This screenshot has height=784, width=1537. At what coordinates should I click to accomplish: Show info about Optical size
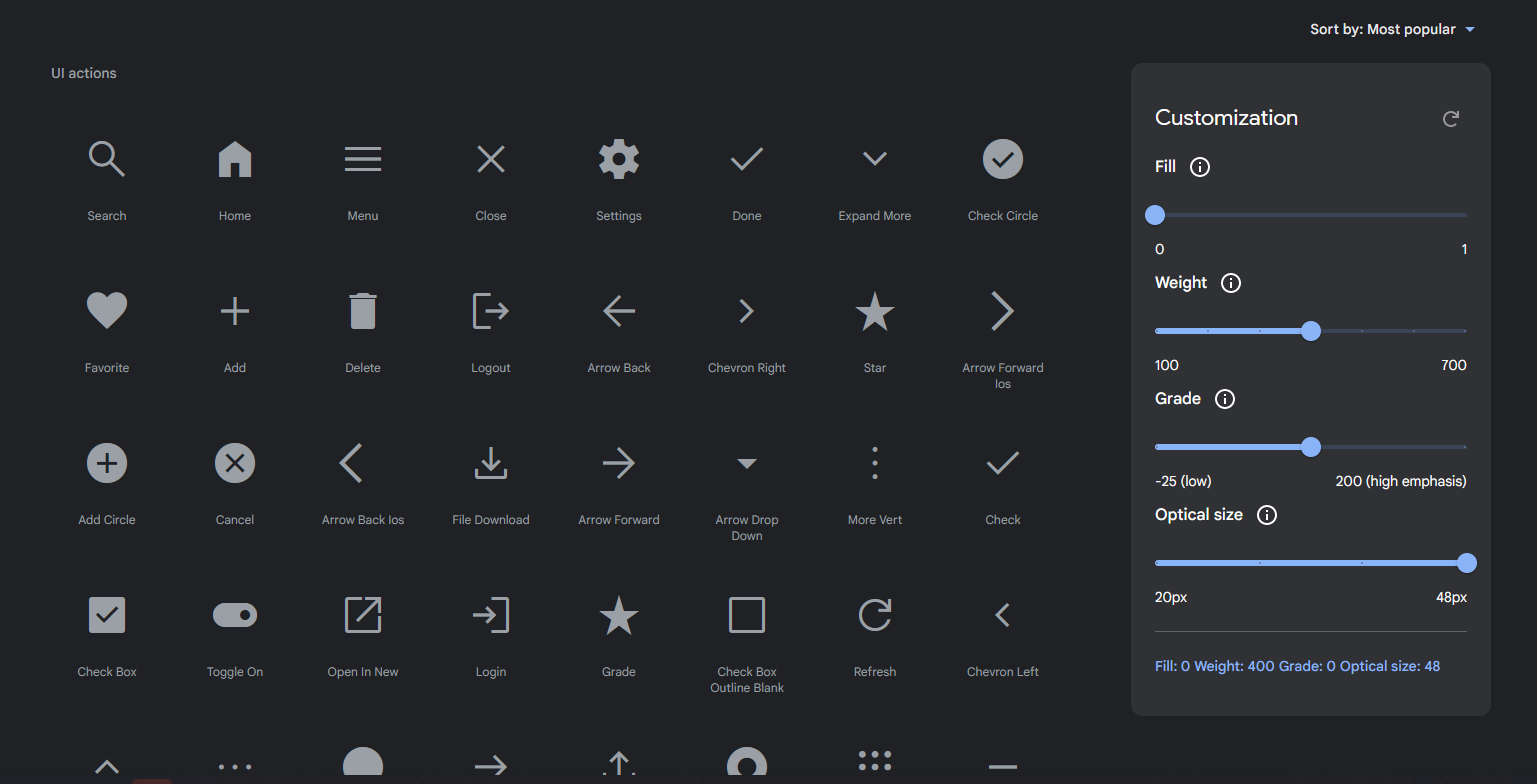pyautogui.click(x=1266, y=515)
